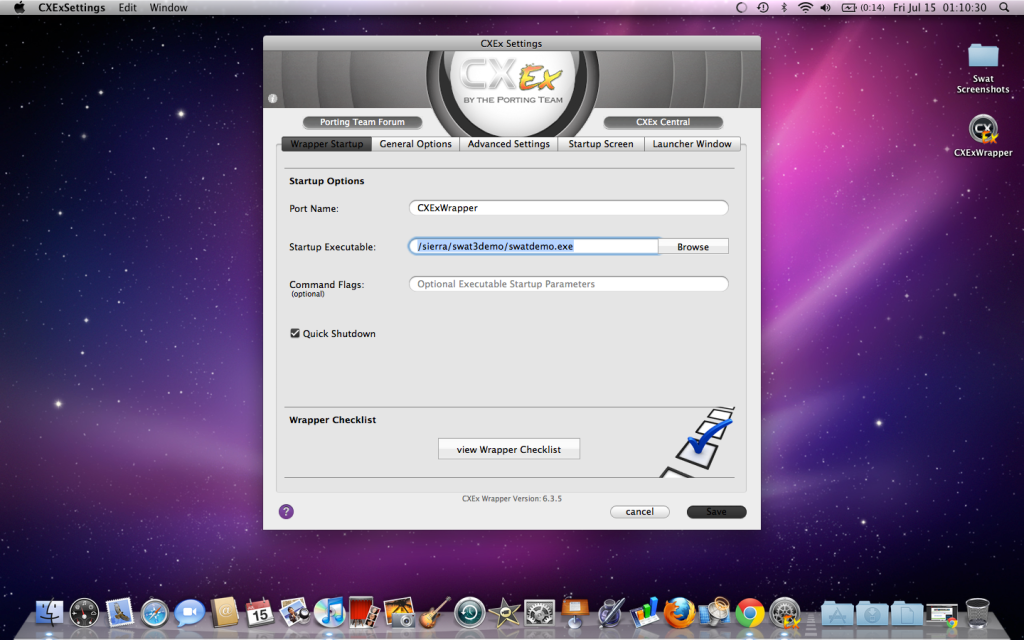Image resolution: width=1024 pixels, height=640 pixels.
Task: Open the Startup Screen tab
Action: [x=601, y=144]
